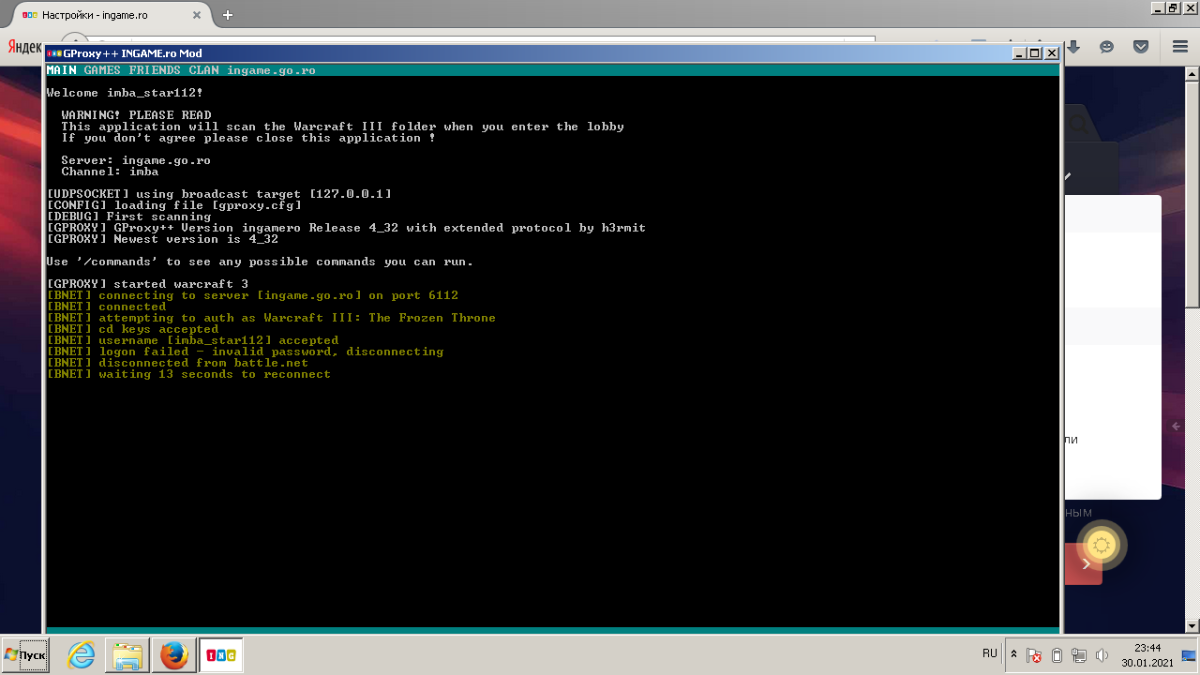Open Windows Explorer folder in taskbar

point(128,655)
